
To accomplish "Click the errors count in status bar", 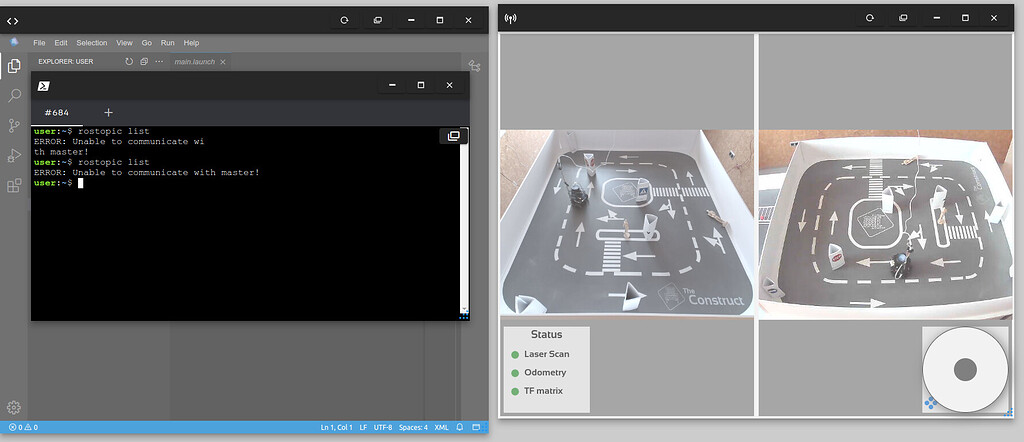I will tap(16, 428).
